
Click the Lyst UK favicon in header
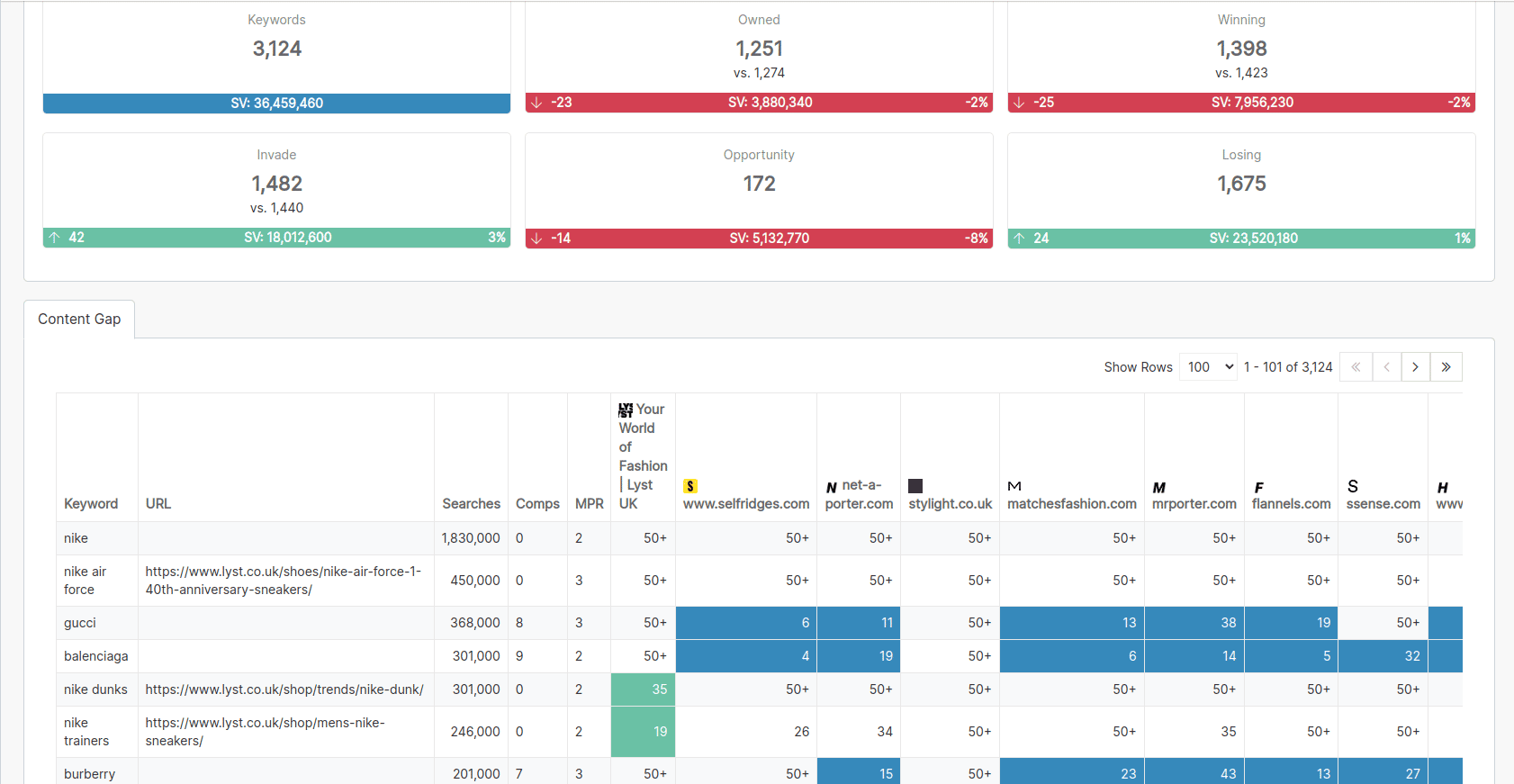[626, 410]
